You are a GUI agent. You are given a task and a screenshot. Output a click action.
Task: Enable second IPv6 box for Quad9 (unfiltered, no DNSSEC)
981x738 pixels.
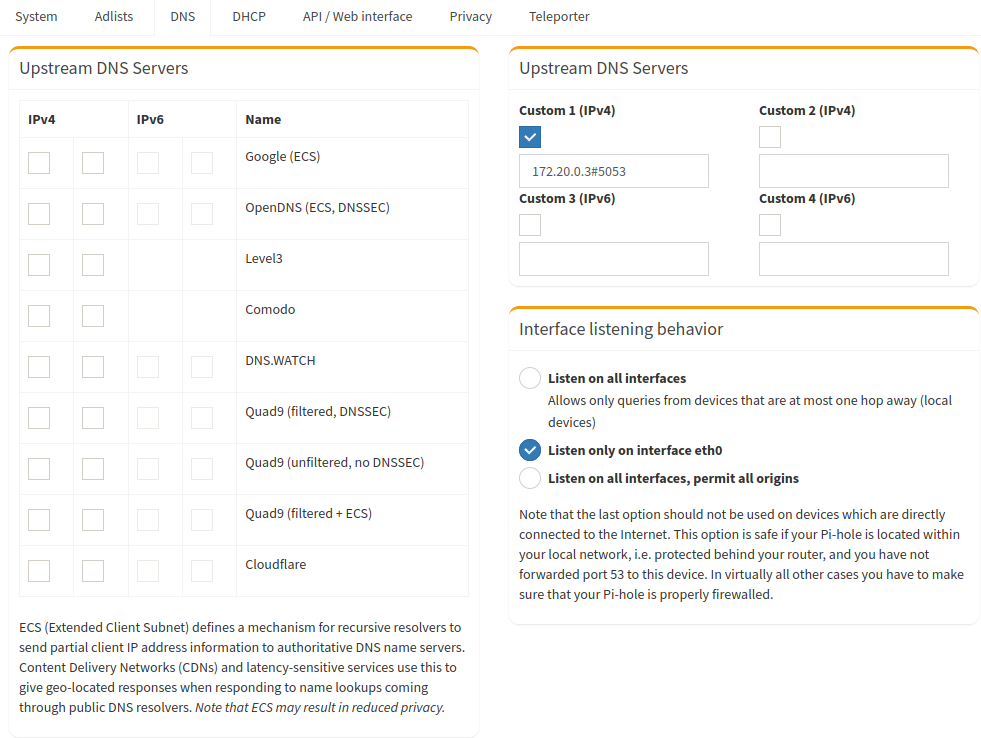point(201,468)
